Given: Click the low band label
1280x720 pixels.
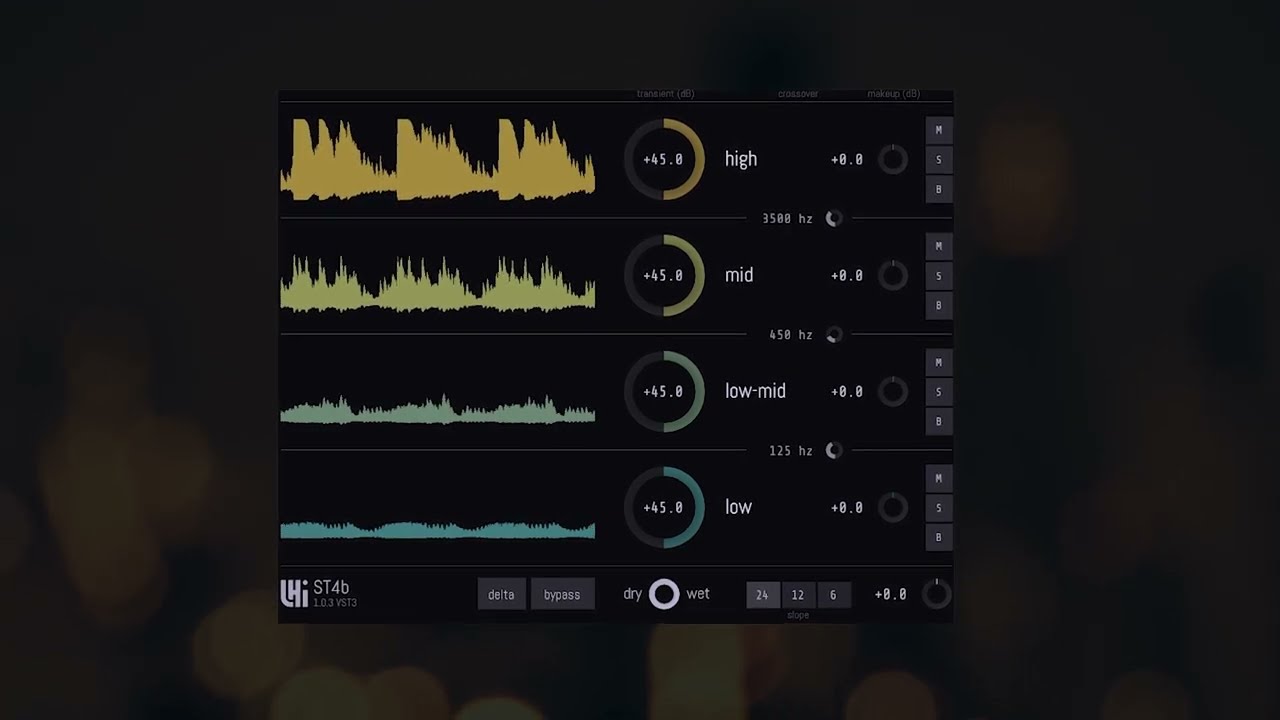Looking at the screenshot, I should coord(738,507).
